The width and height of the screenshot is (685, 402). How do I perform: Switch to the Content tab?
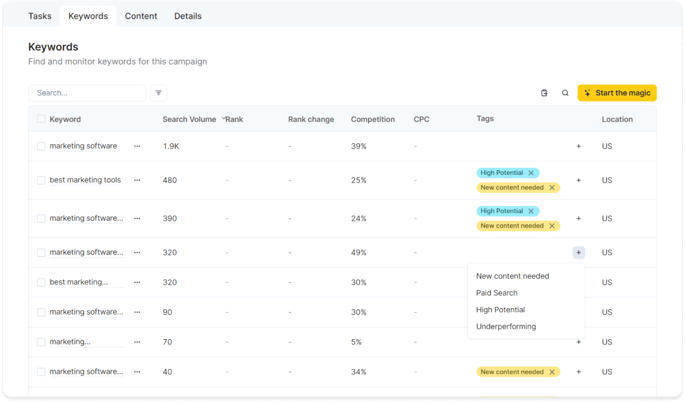141,16
